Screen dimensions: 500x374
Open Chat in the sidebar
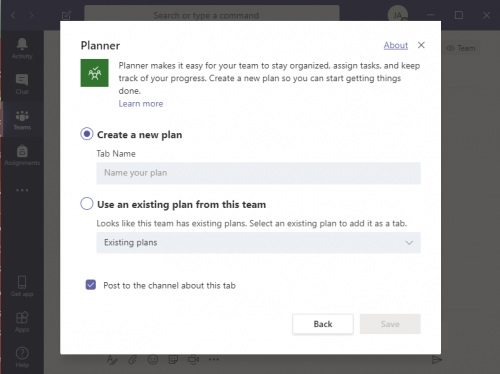pos(22,80)
